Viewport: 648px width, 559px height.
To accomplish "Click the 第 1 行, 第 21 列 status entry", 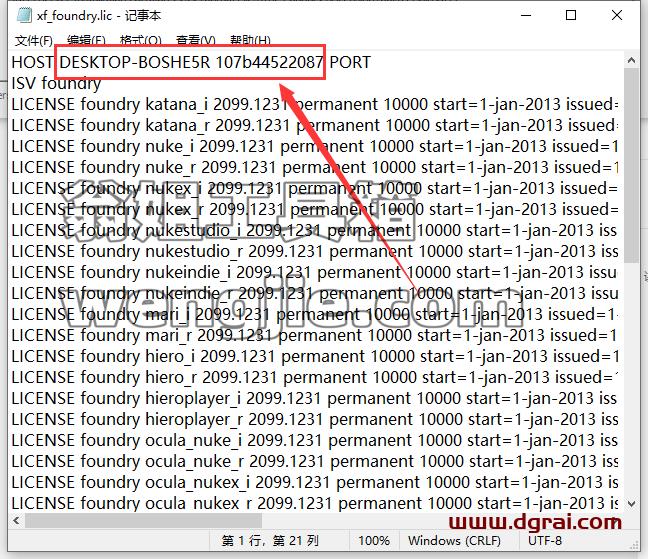I will coord(270,541).
